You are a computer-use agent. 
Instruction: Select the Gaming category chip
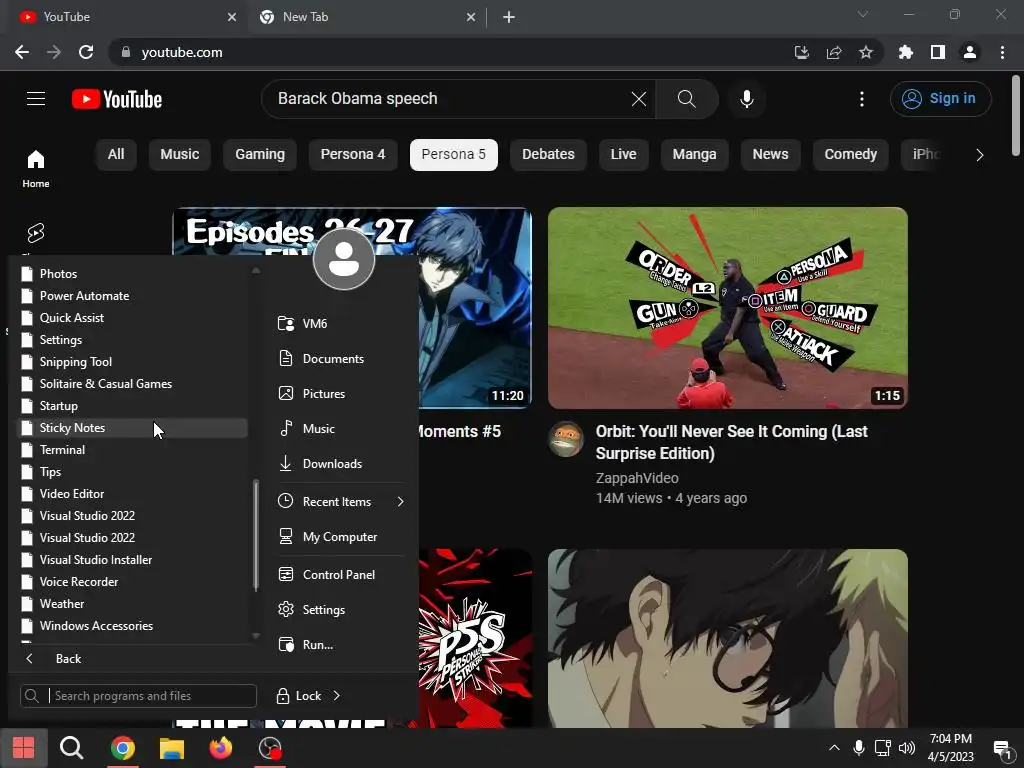click(260, 155)
